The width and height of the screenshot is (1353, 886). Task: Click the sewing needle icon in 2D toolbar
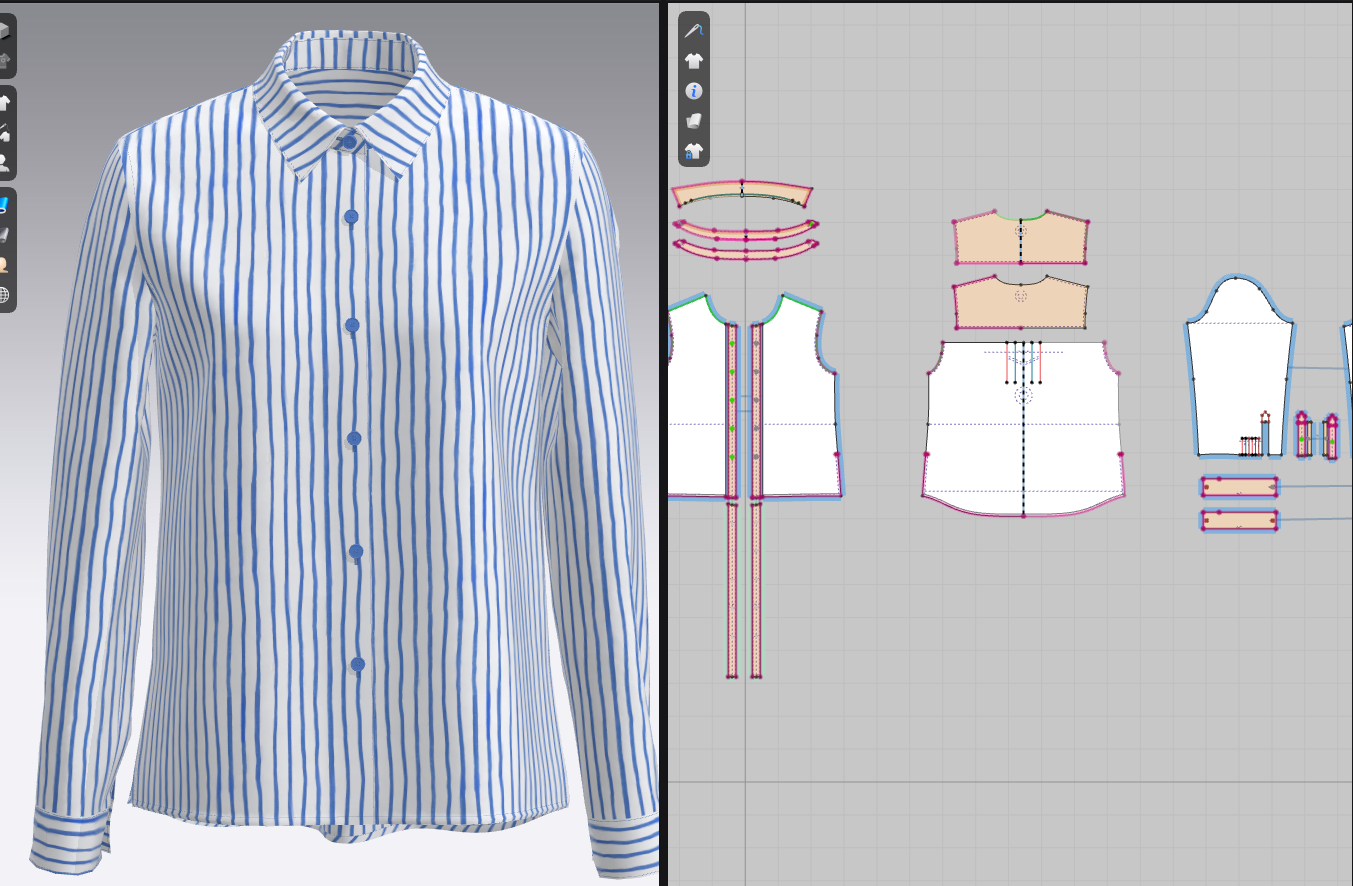point(693,30)
